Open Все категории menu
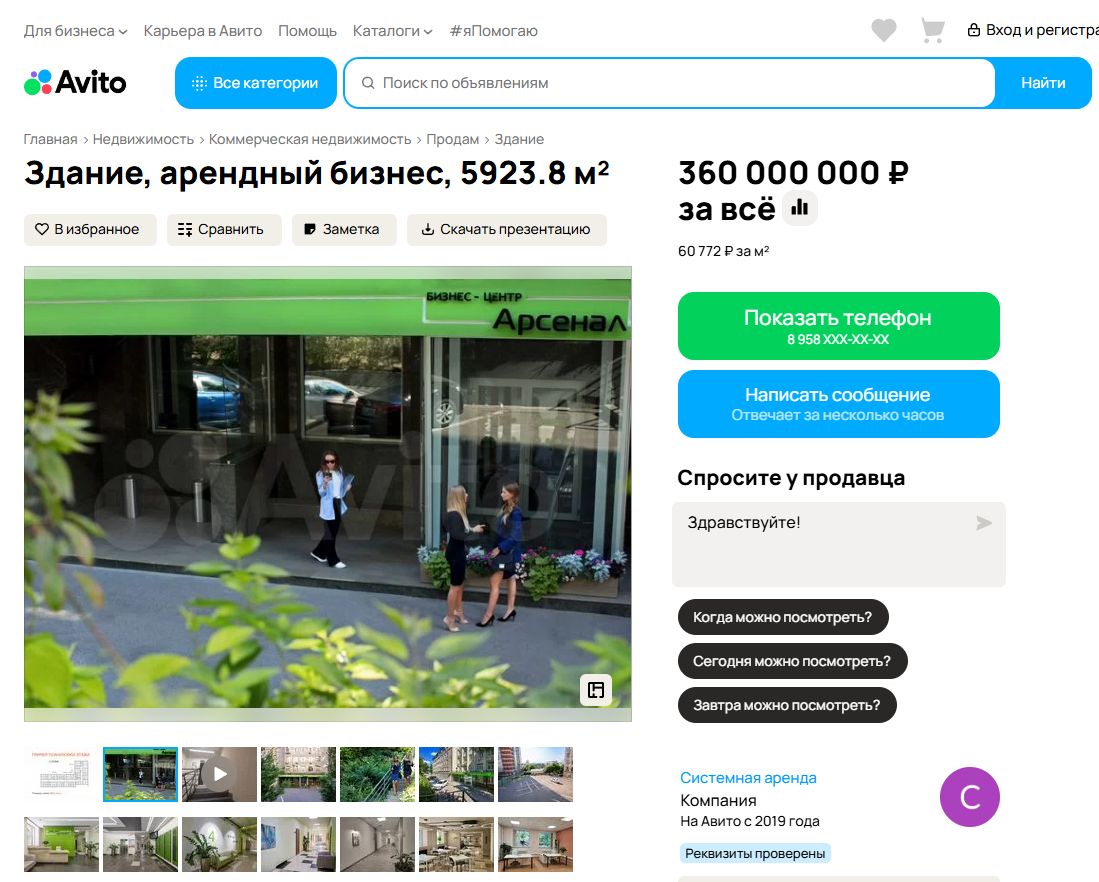Screen dimensions: 1099x882 pyautogui.click(x=256, y=83)
